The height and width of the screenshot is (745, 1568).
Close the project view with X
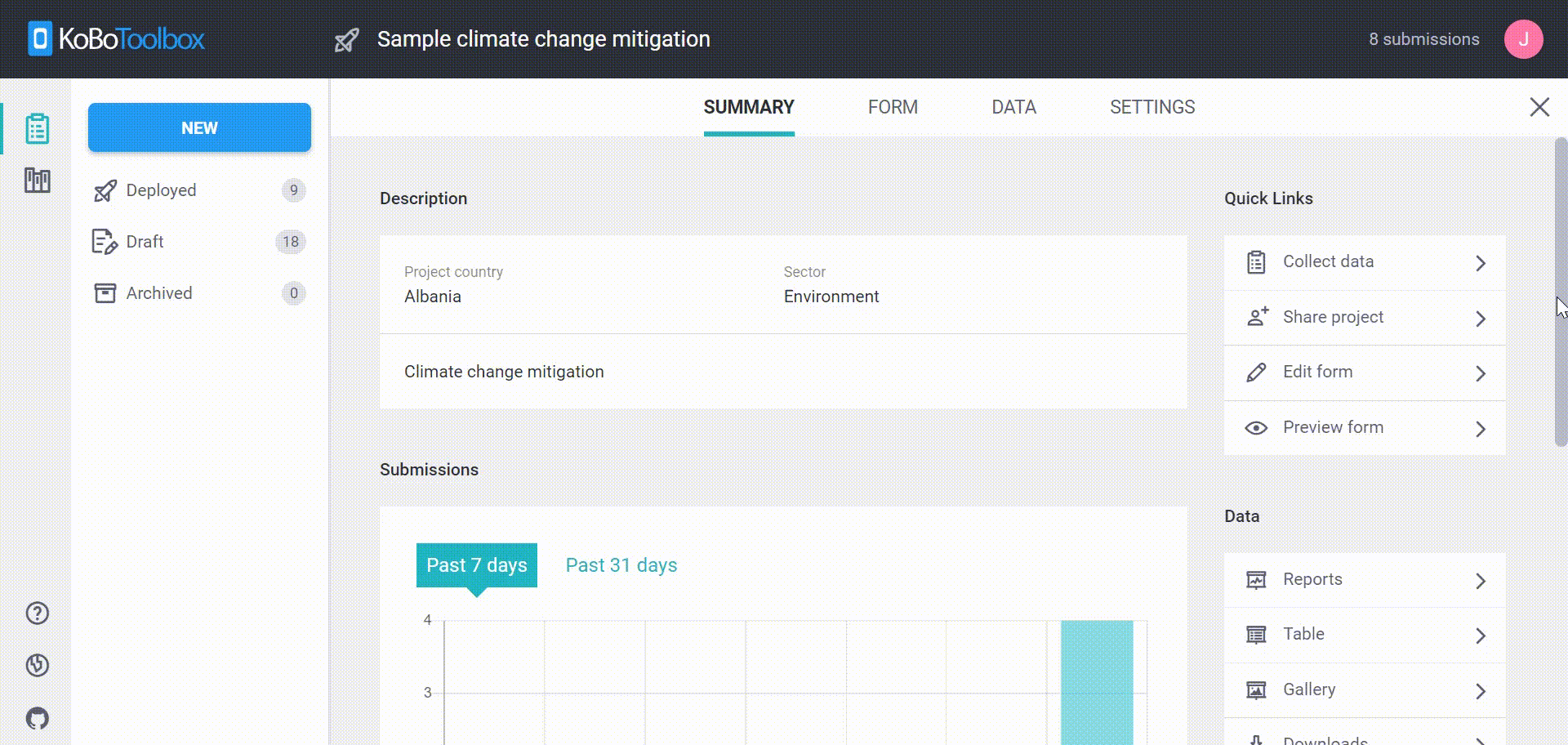tap(1539, 107)
